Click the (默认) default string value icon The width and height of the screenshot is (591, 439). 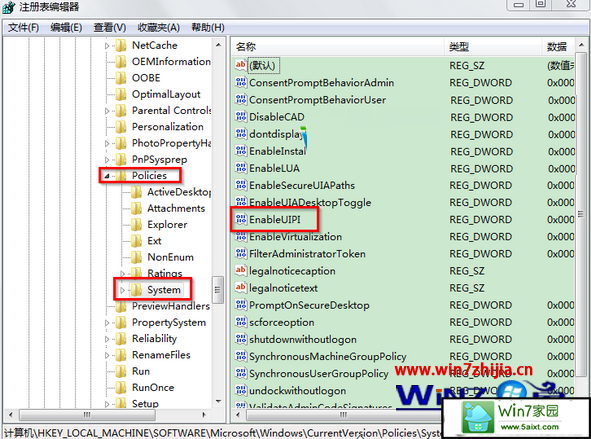[x=241, y=65]
